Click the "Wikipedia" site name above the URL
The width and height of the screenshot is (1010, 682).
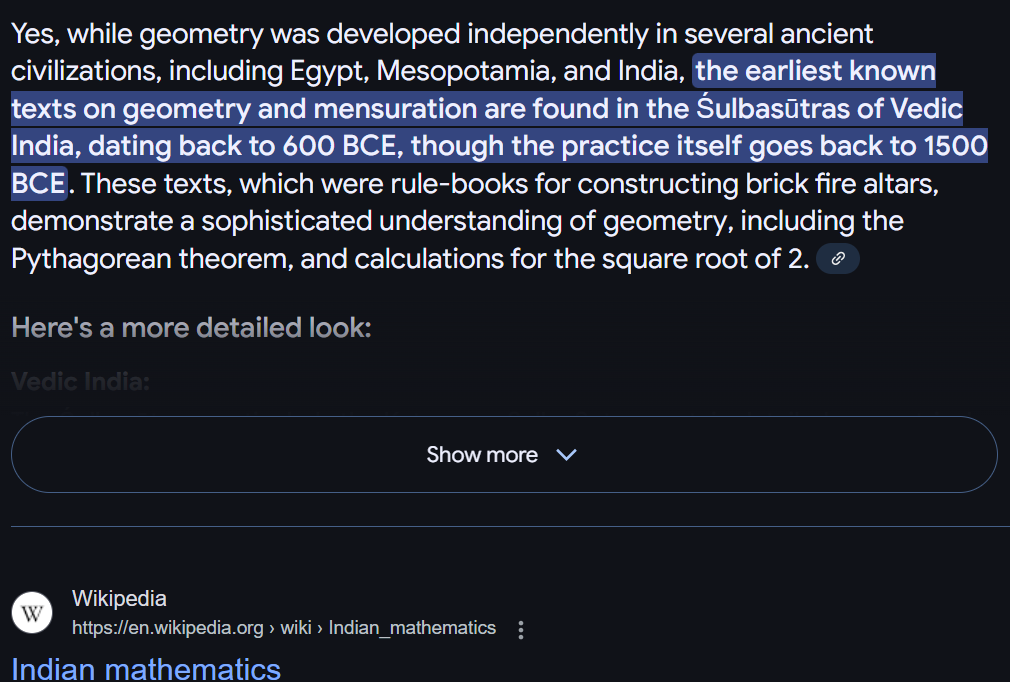[119, 598]
